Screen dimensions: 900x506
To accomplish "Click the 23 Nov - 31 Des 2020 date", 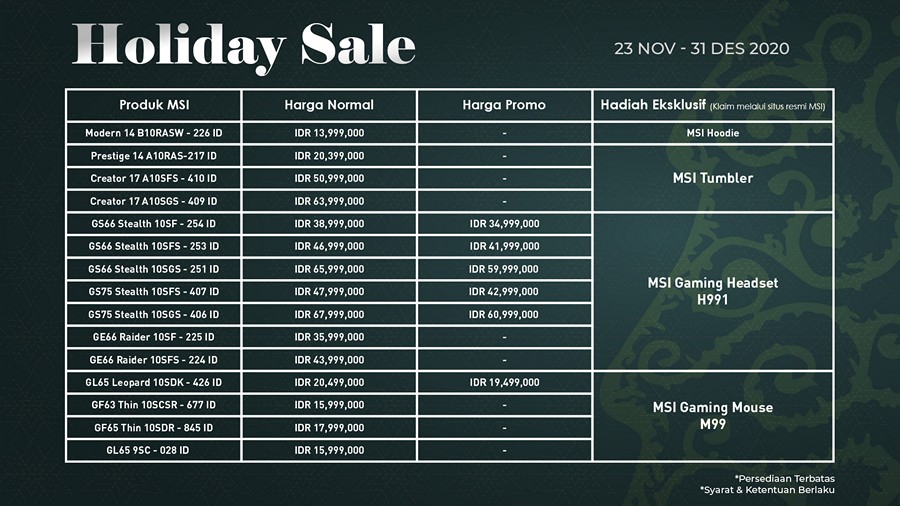I will [702, 48].
